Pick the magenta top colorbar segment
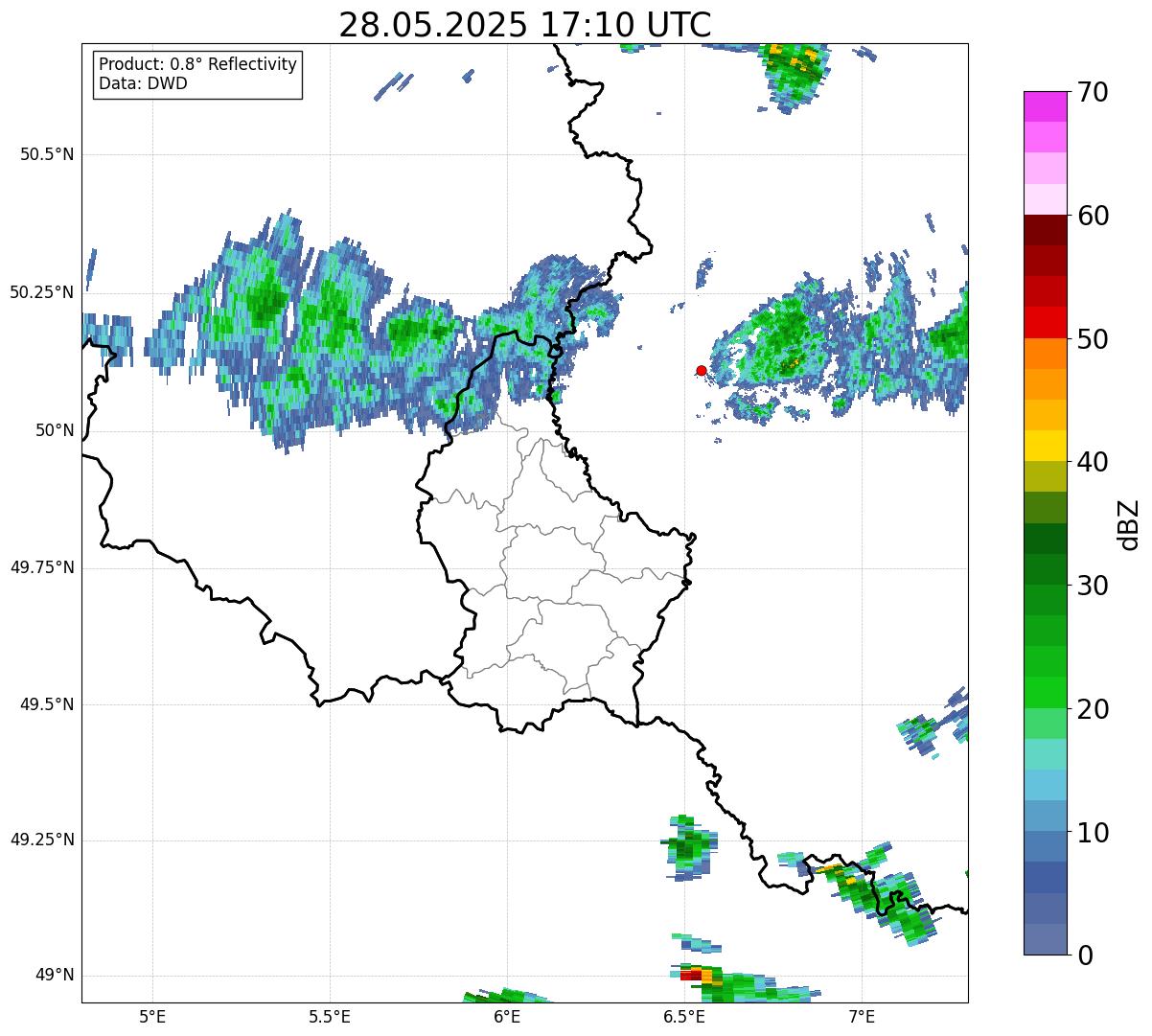This screenshot has height=1036, width=1152. click(x=1046, y=106)
